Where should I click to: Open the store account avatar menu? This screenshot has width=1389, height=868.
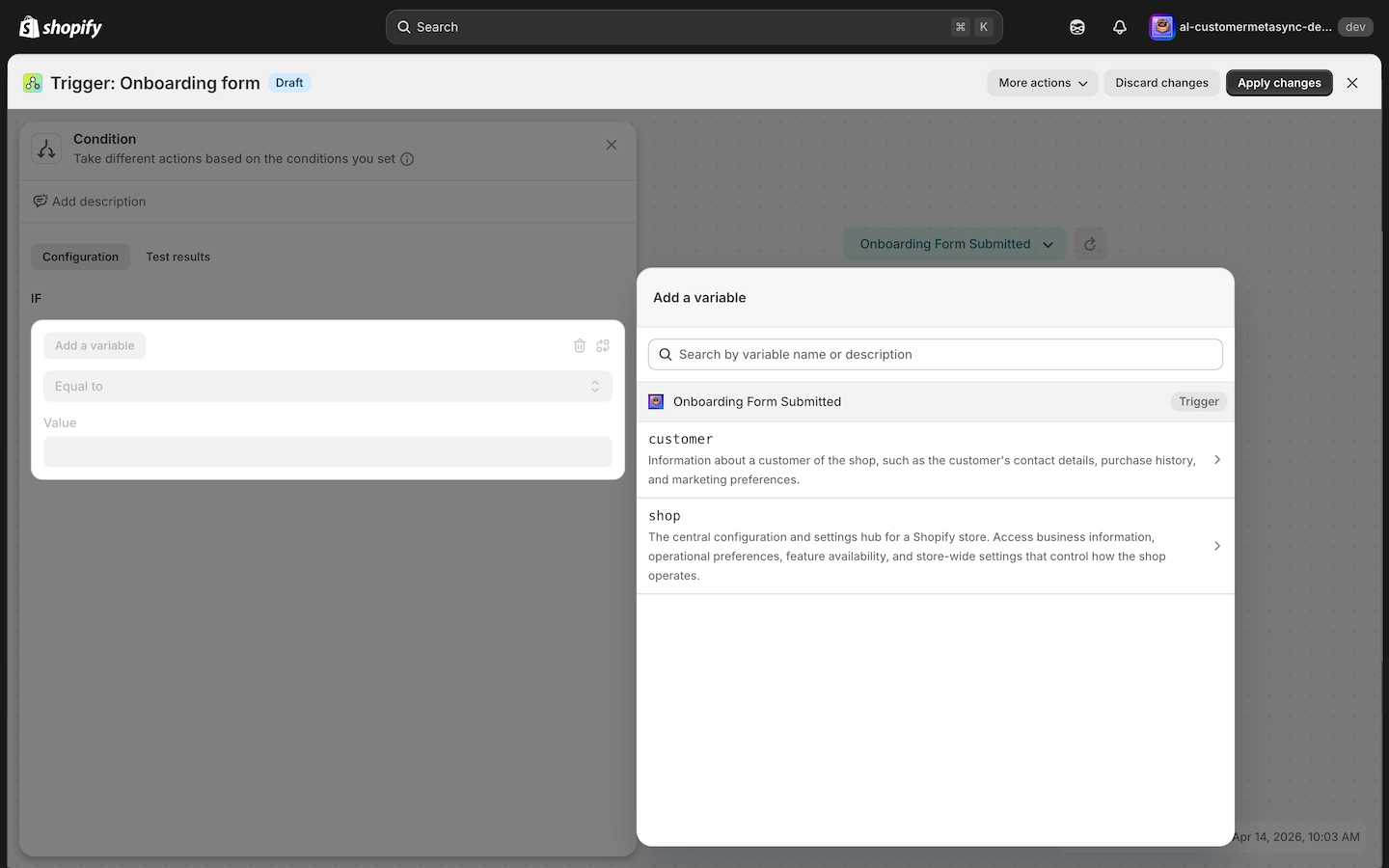coord(1162,27)
